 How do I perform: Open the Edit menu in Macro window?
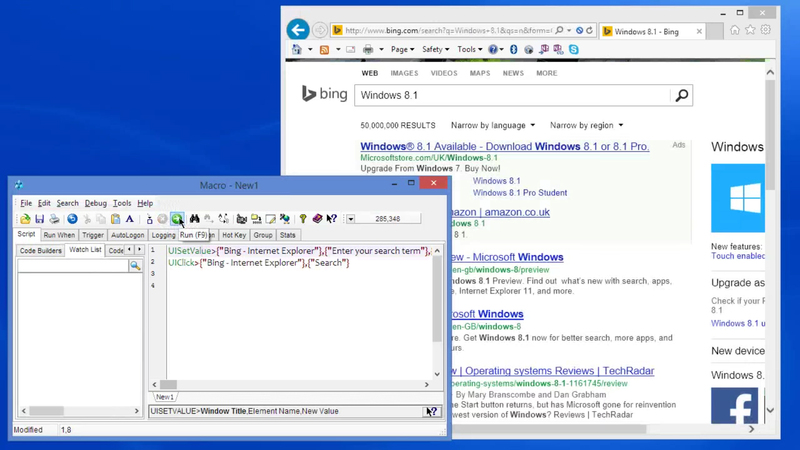pyautogui.click(x=44, y=203)
